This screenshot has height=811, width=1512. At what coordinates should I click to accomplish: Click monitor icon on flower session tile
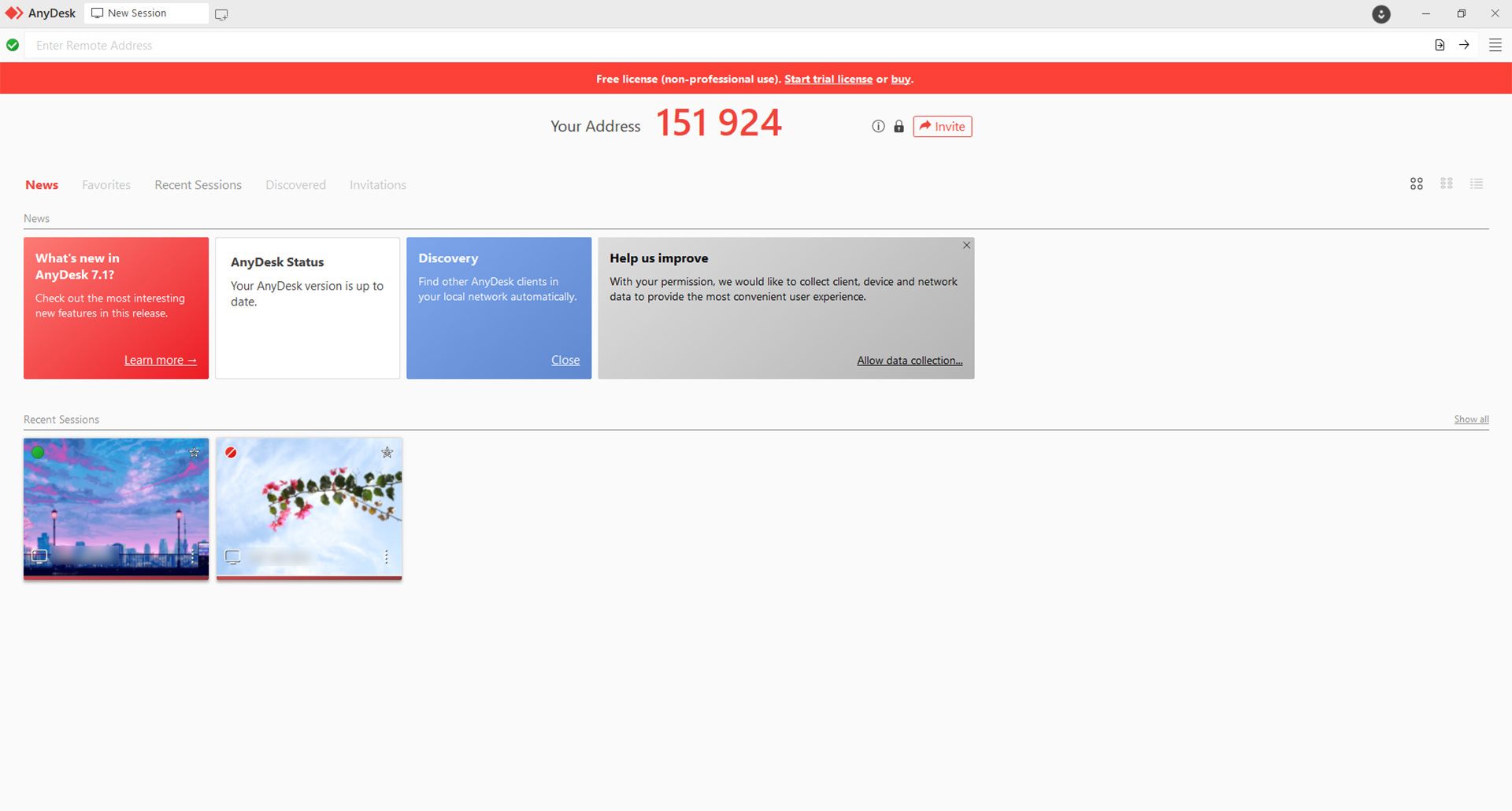tap(232, 557)
